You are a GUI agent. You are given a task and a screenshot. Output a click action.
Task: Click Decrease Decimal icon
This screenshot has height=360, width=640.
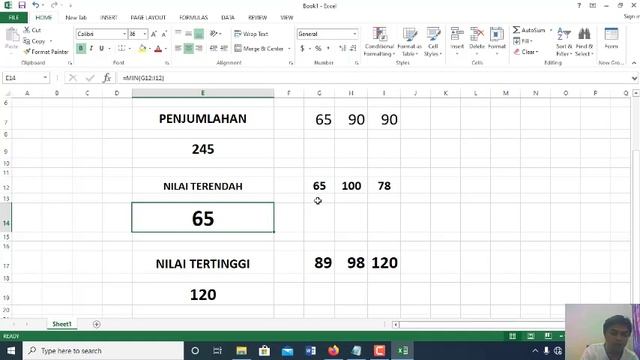click(x=353, y=49)
